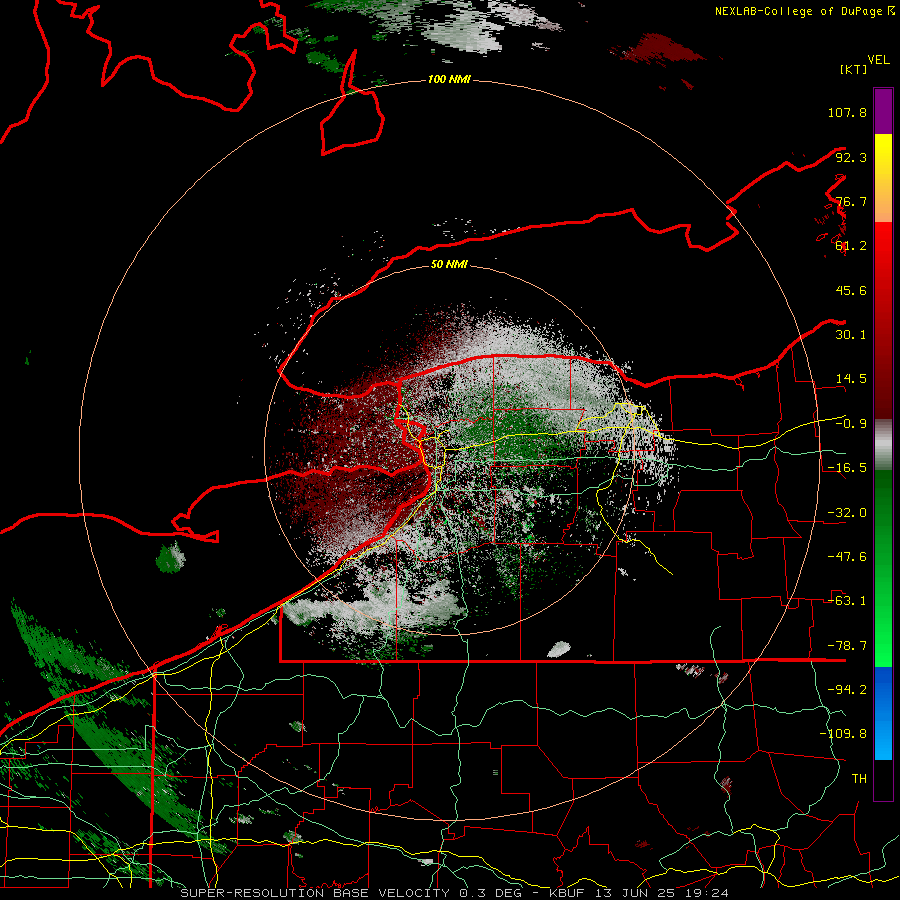This screenshot has height=900, width=900.
Task: Click the -32.0 scale value
Action: point(847,513)
